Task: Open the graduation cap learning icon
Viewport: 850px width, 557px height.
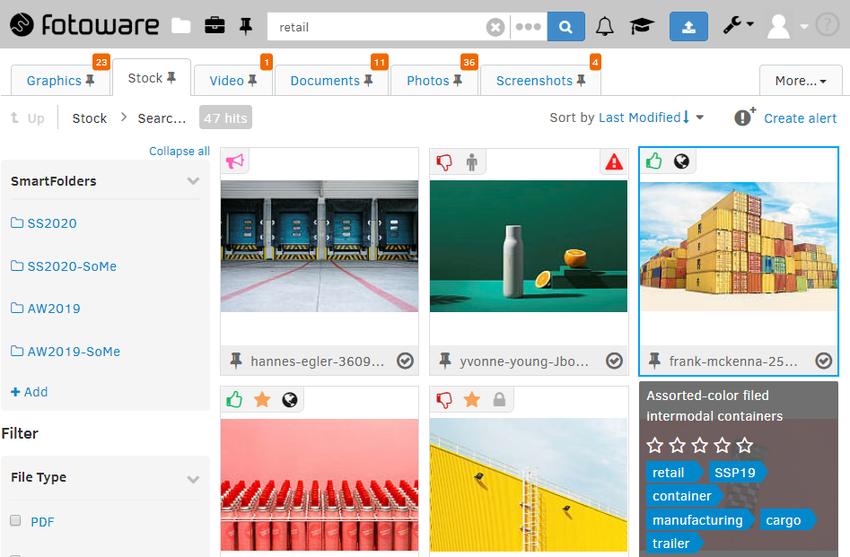Action: [641, 27]
